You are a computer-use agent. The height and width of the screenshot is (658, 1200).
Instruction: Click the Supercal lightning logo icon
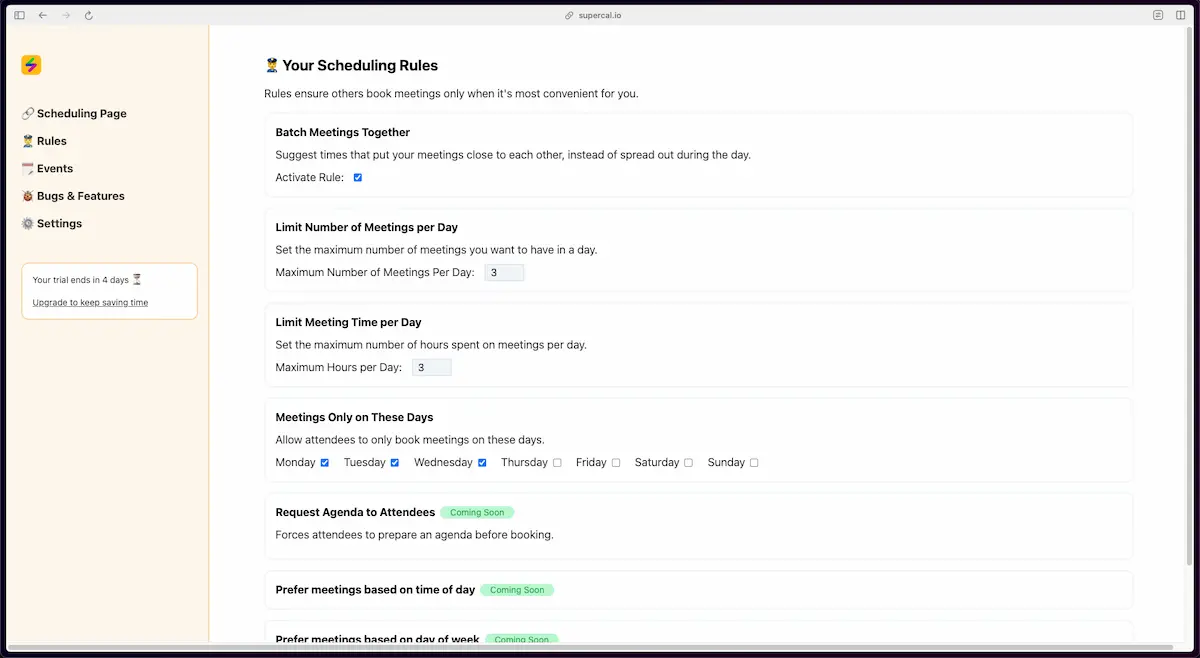click(x=31, y=65)
